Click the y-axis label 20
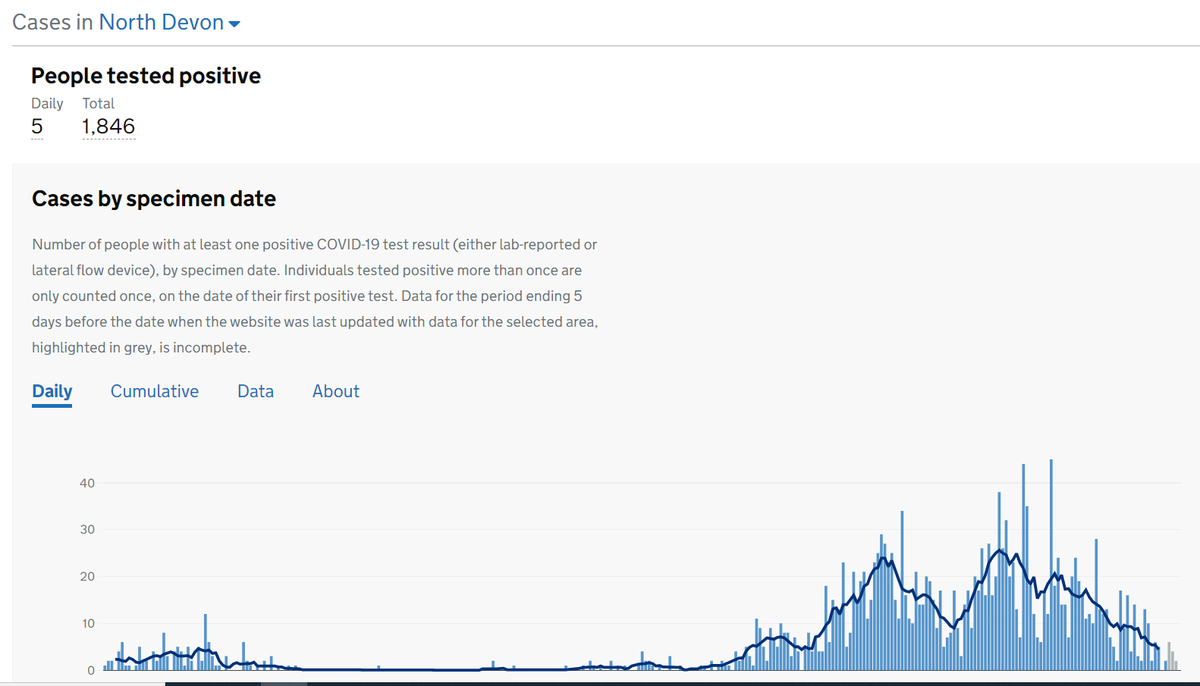1200x686 pixels. (x=87, y=576)
